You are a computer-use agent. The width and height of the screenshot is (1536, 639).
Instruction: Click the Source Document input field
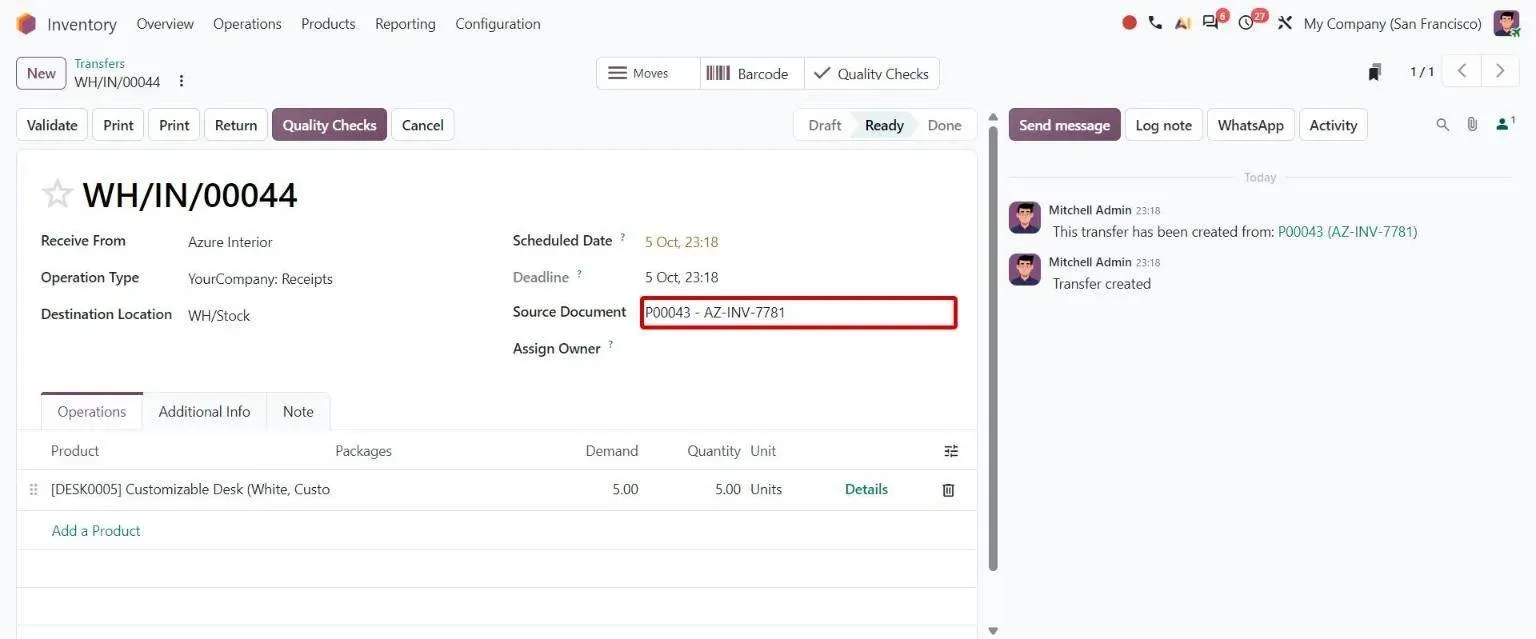pos(799,313)
